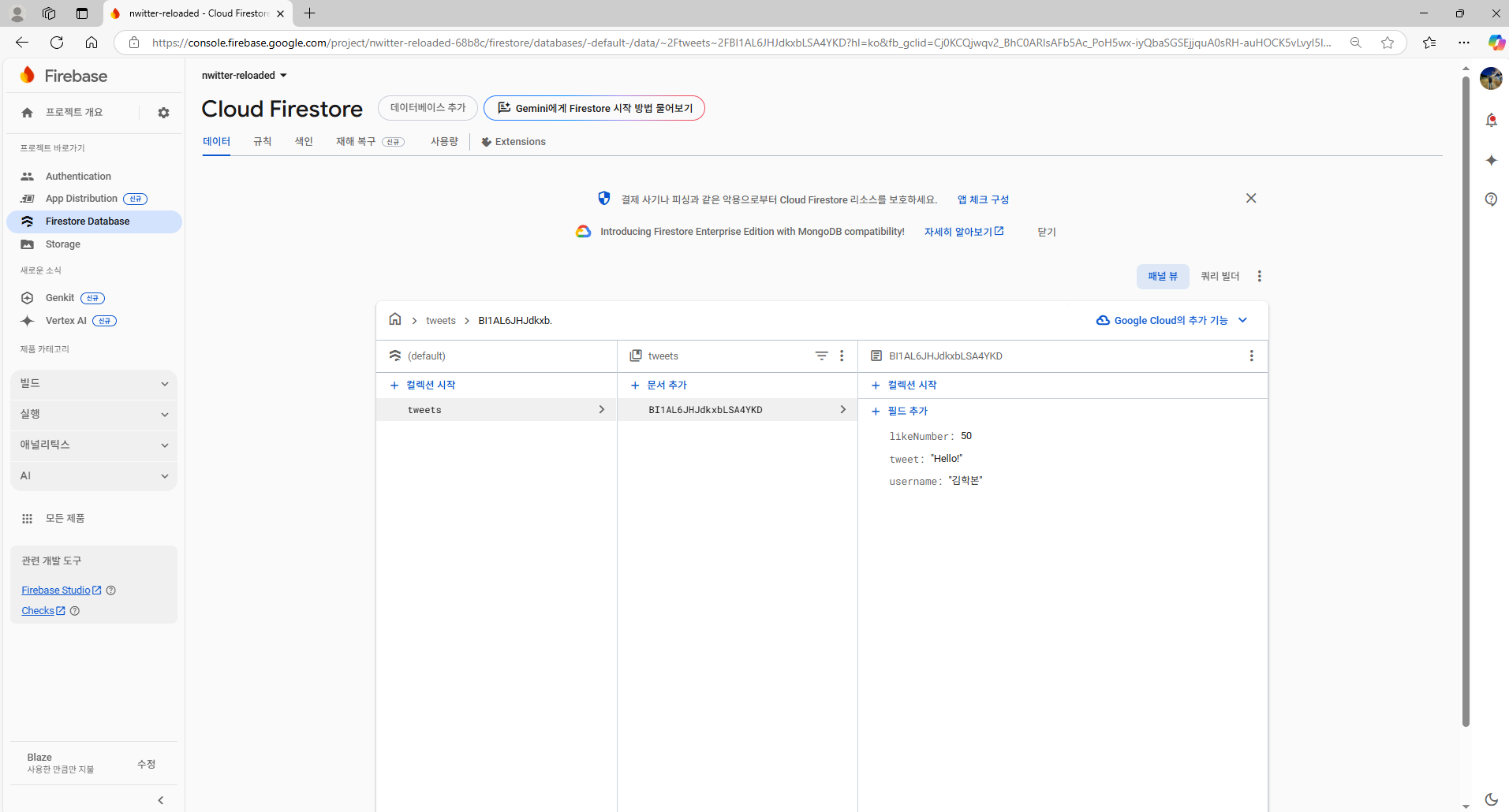
Task: Expand the 빌드 category
Action: point(94,383)
